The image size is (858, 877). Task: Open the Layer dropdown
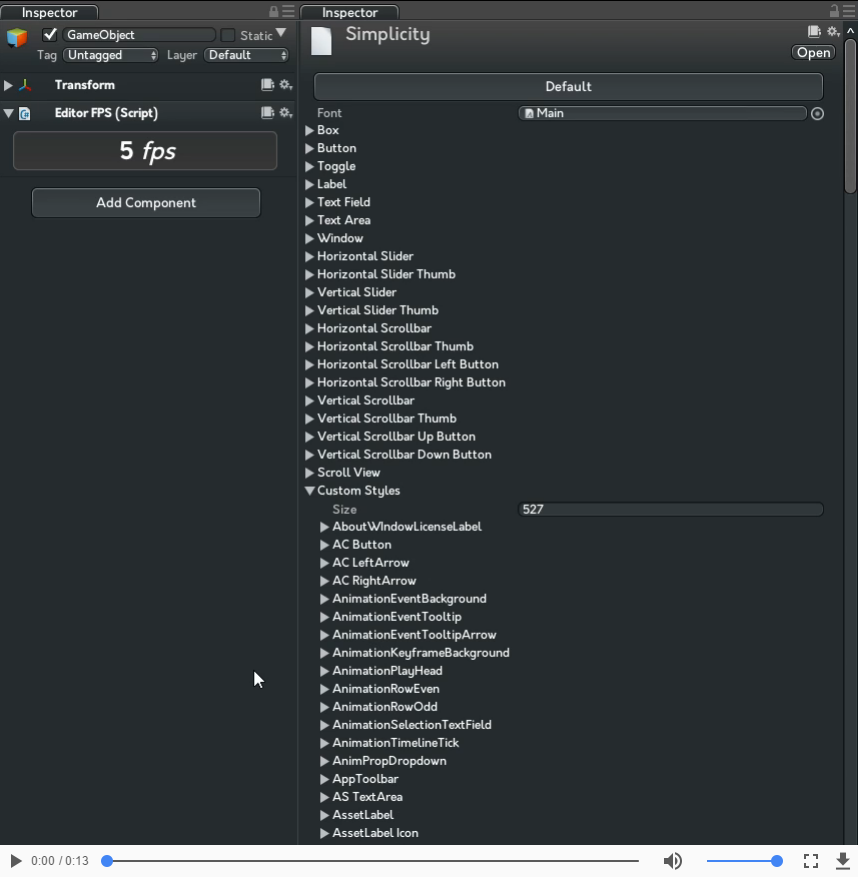point(246,55)
